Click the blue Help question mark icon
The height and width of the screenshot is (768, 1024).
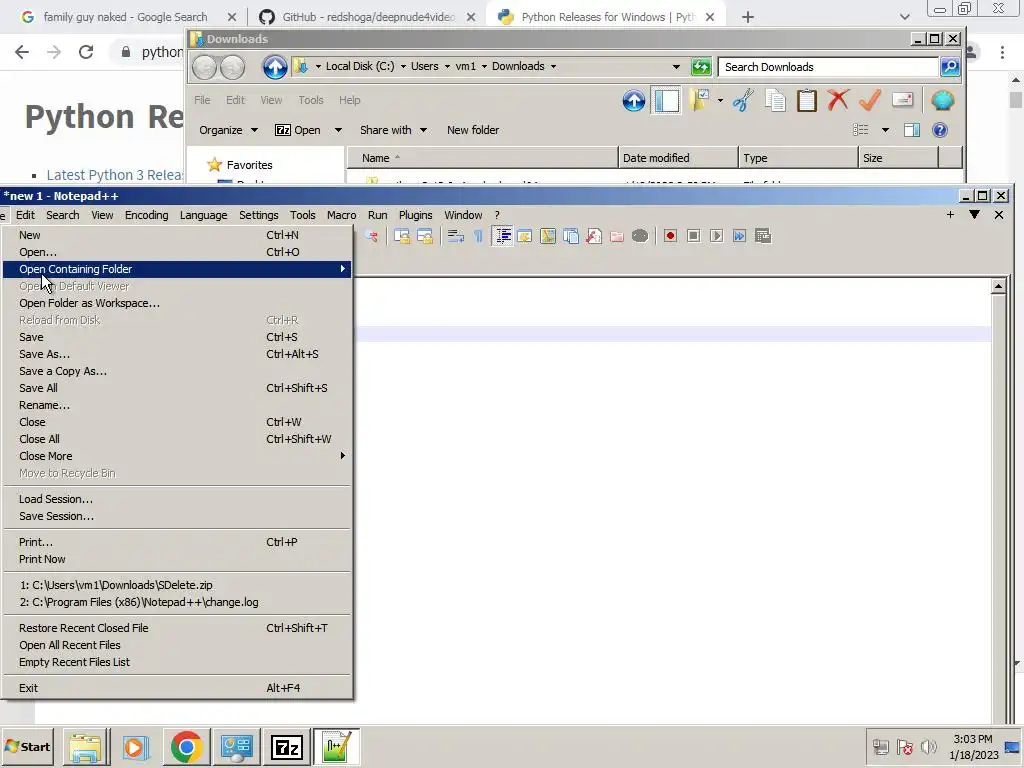940,130
